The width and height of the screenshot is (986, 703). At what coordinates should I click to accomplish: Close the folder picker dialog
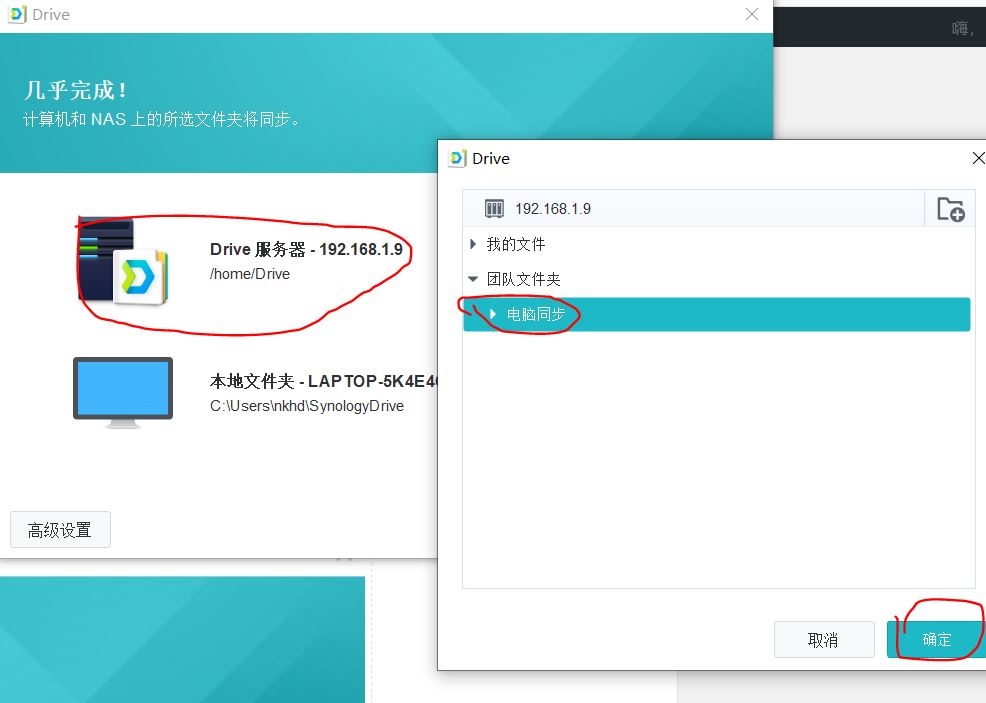[978, 158]
